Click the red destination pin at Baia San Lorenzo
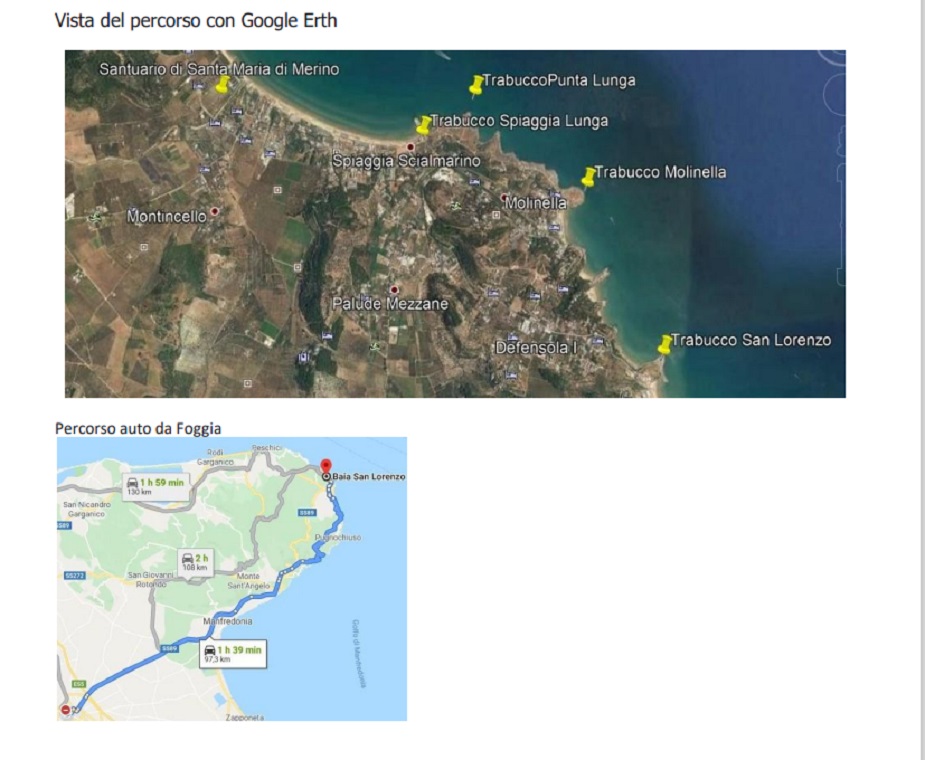This screenshot has height=760, width=925. coord(326,466)
